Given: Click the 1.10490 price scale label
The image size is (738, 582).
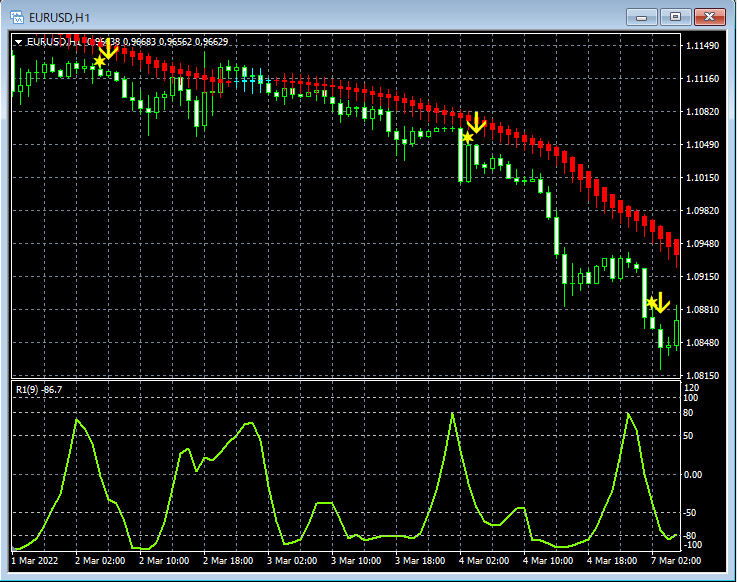Looking at the screenshot, I should pos(702,144).
